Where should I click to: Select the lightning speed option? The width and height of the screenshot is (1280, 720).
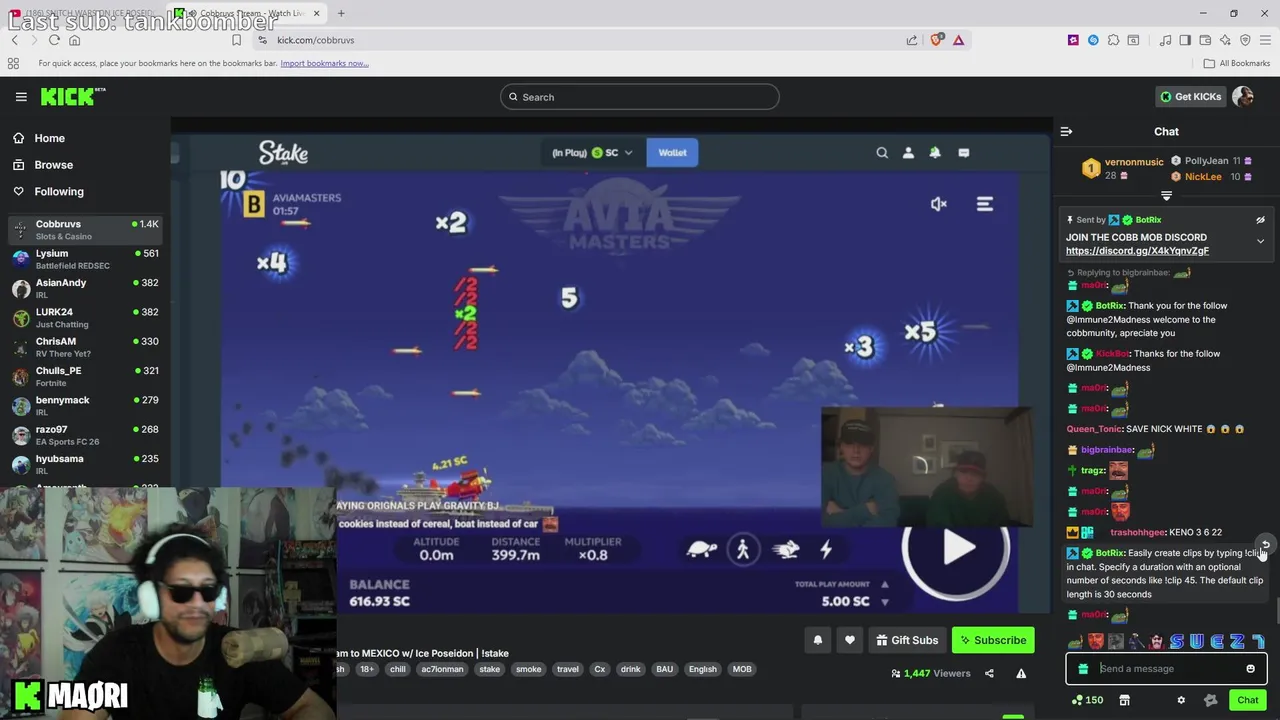click(826, 549)
